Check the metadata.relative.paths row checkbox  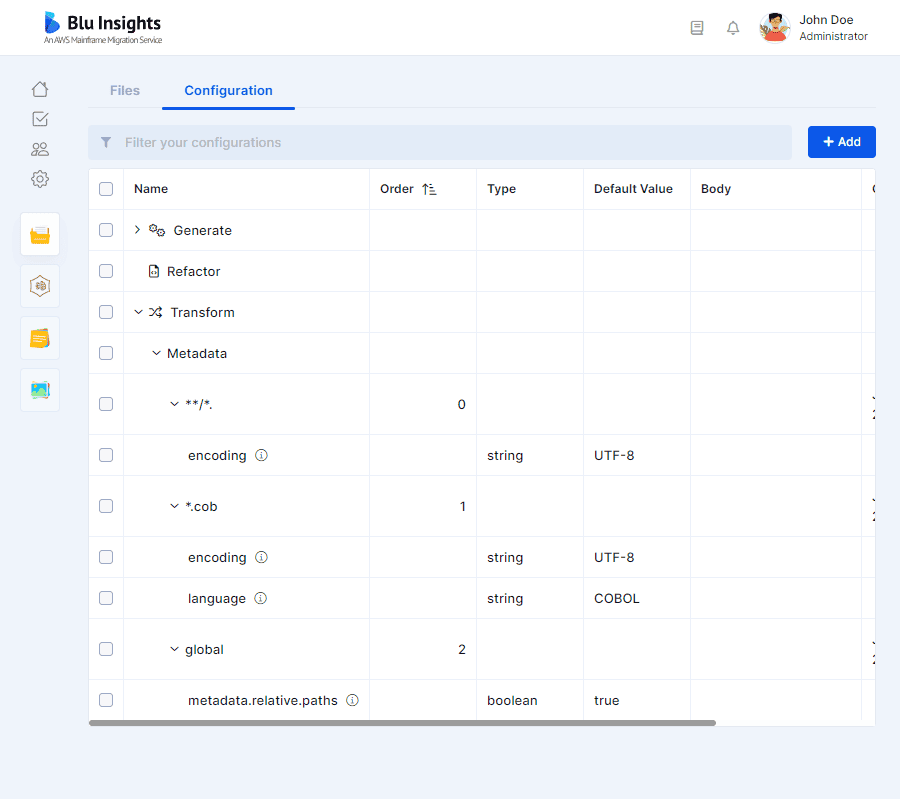pyautogui.click(x=106, y=700)
